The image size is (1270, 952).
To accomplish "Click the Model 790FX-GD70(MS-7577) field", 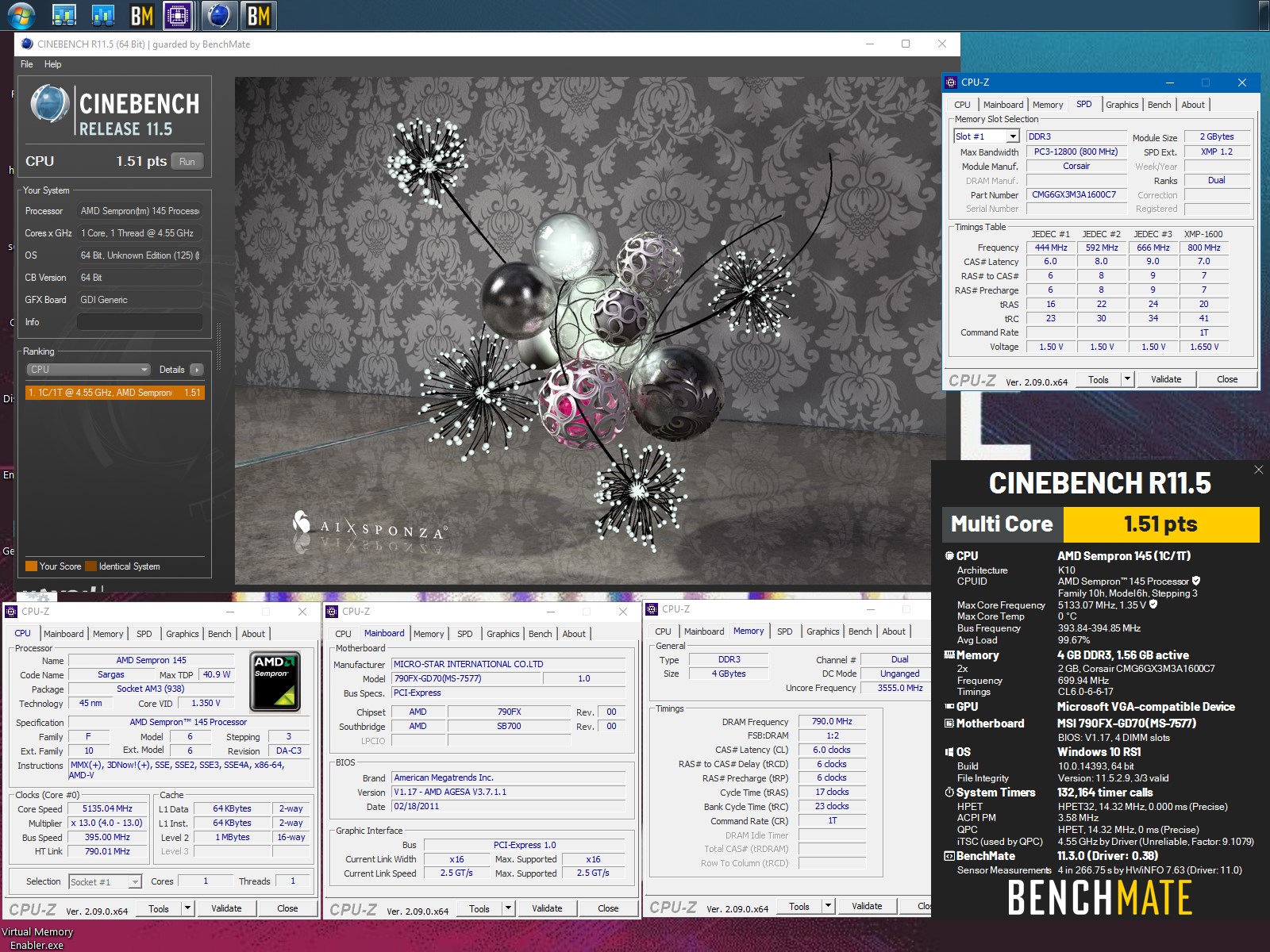I will click(x=465, y=679).
